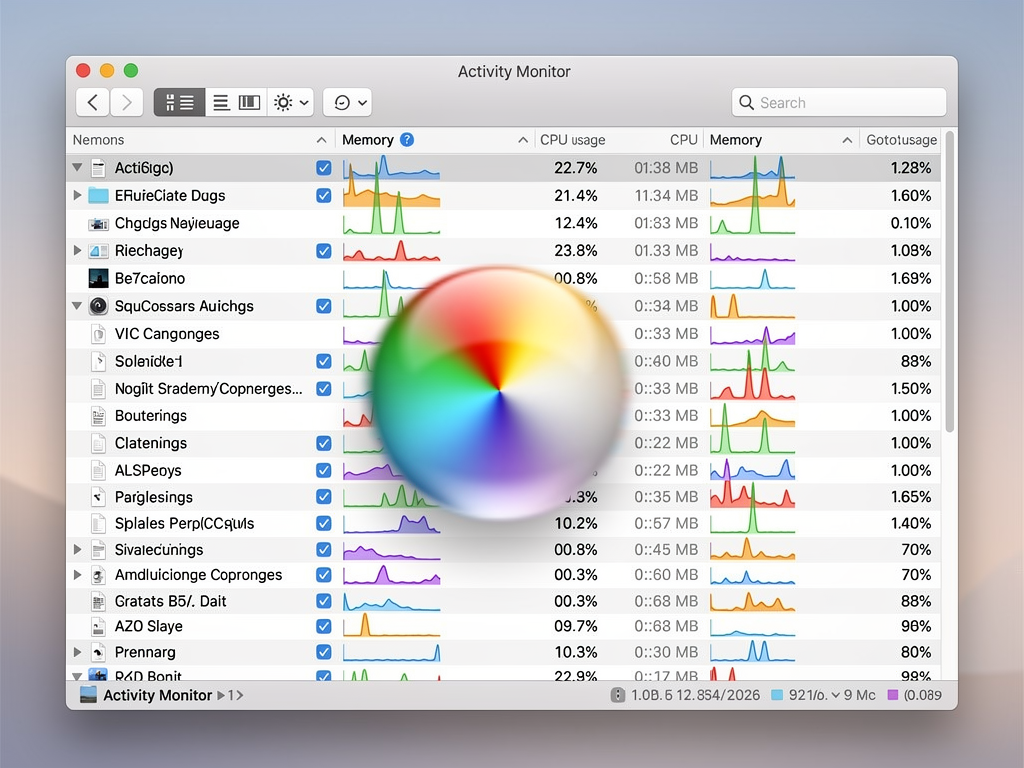
Task: Click the 22.7% CPU usage value
Action: 575,168
